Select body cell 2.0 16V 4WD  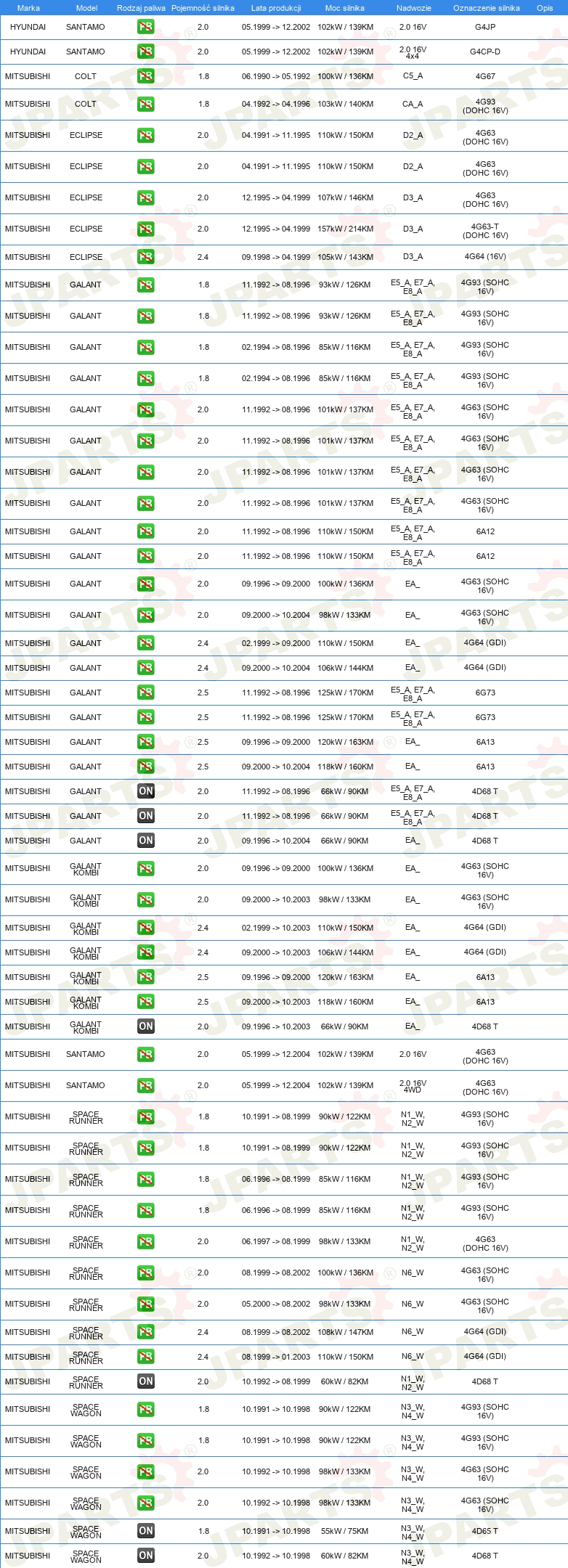click(x=413, y=1086)
